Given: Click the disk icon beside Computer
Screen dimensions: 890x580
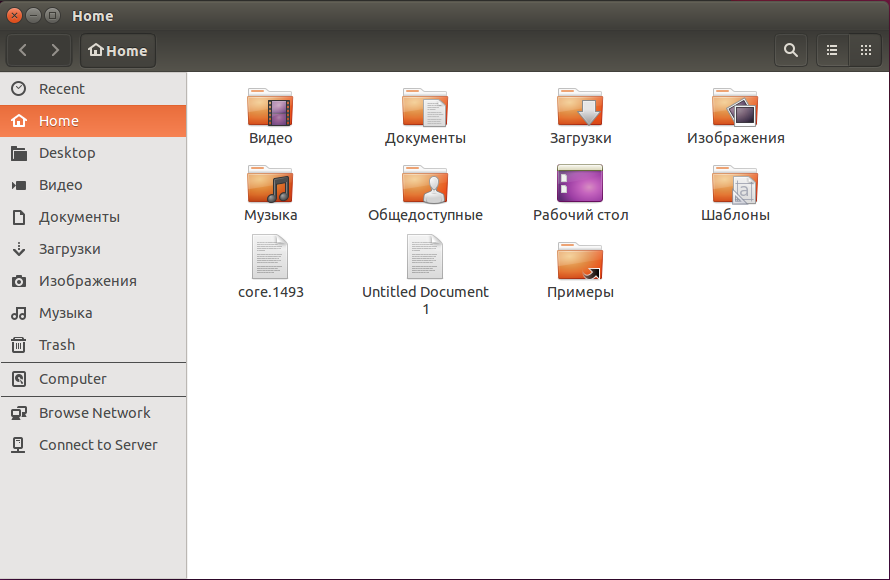Looking at the screenshot, I should 19,379.
